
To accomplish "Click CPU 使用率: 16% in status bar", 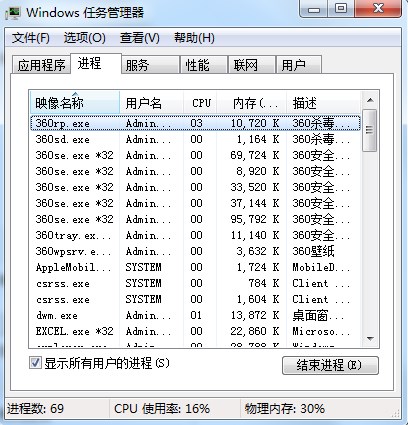I will (162, 409).
